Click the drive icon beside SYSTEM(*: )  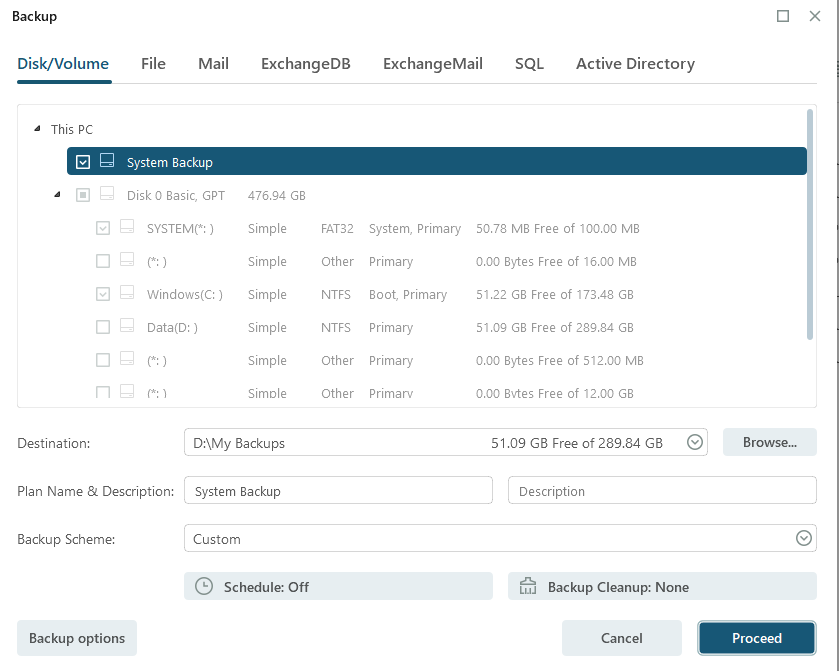(127, 228)
